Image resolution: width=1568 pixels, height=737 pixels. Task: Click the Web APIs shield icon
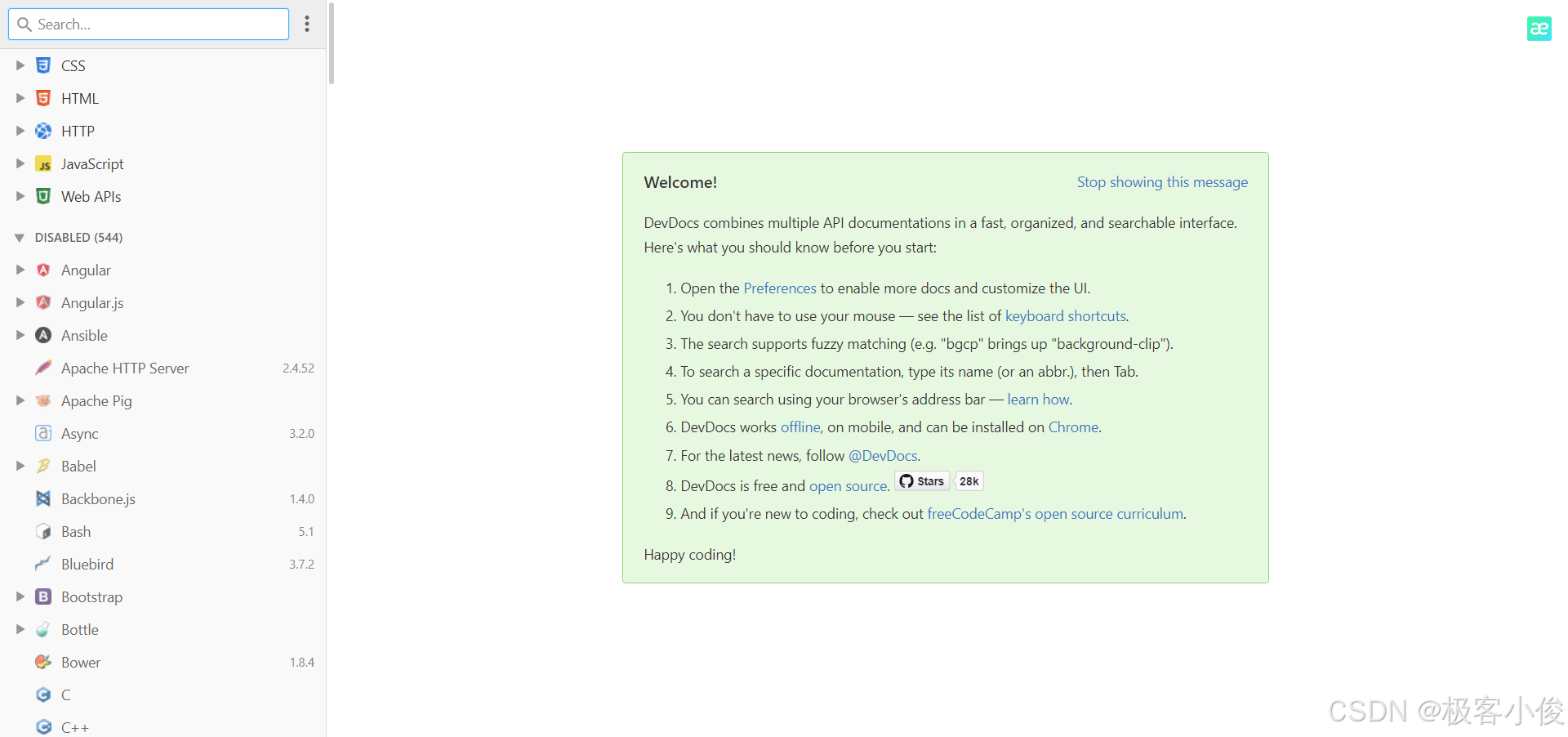pos(43,196)
